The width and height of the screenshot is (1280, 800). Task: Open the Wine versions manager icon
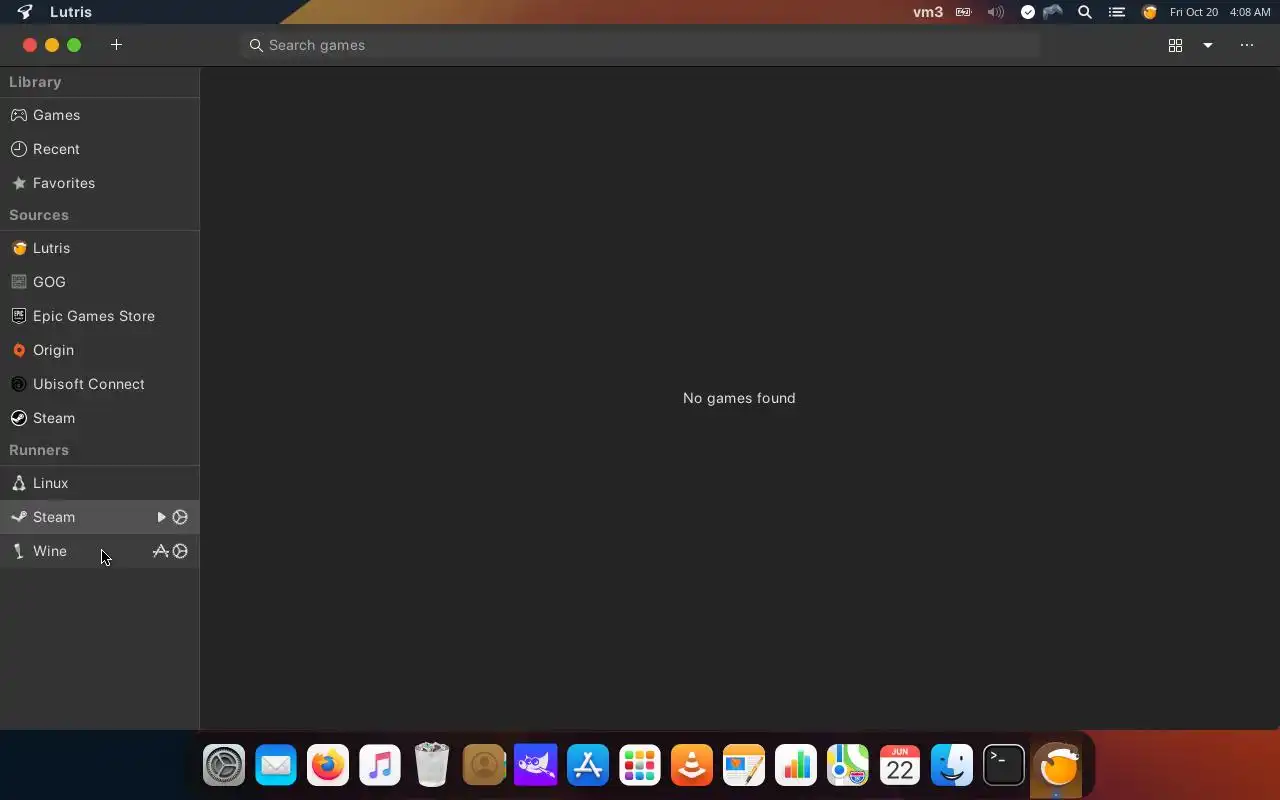coord(160,551)
